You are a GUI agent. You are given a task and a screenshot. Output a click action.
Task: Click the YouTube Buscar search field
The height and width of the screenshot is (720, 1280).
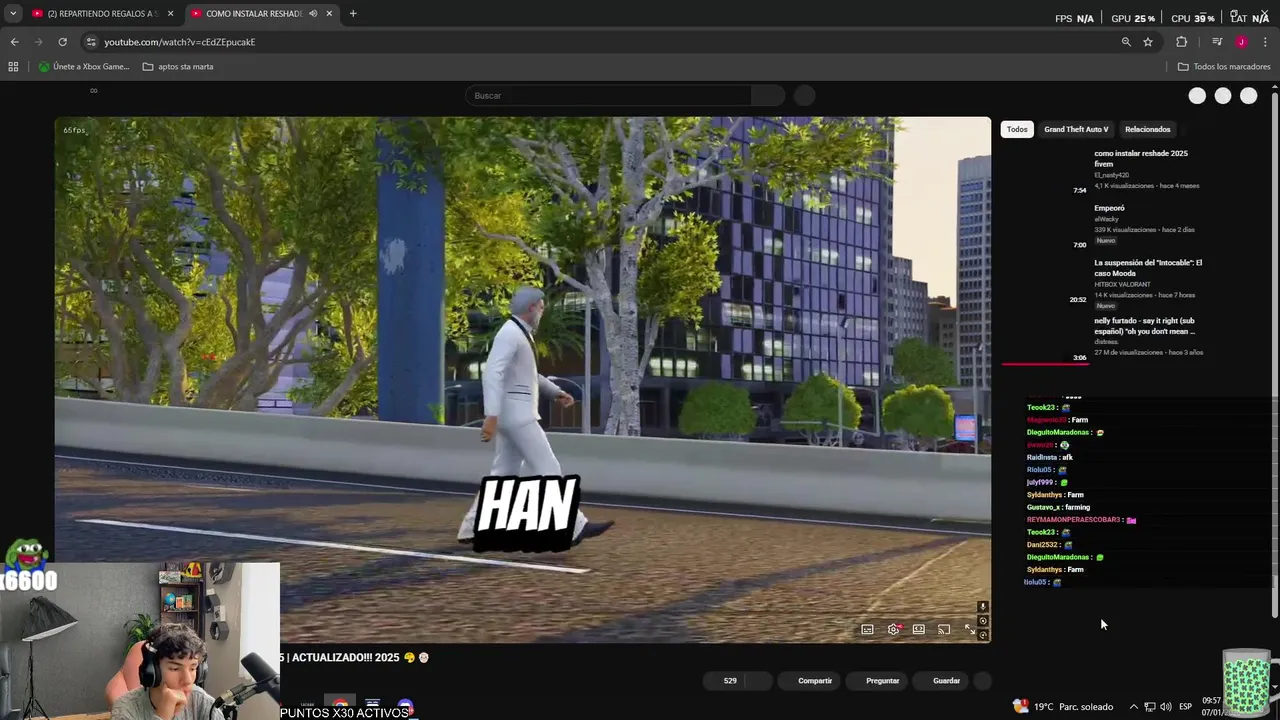click(x=608, y=96)
